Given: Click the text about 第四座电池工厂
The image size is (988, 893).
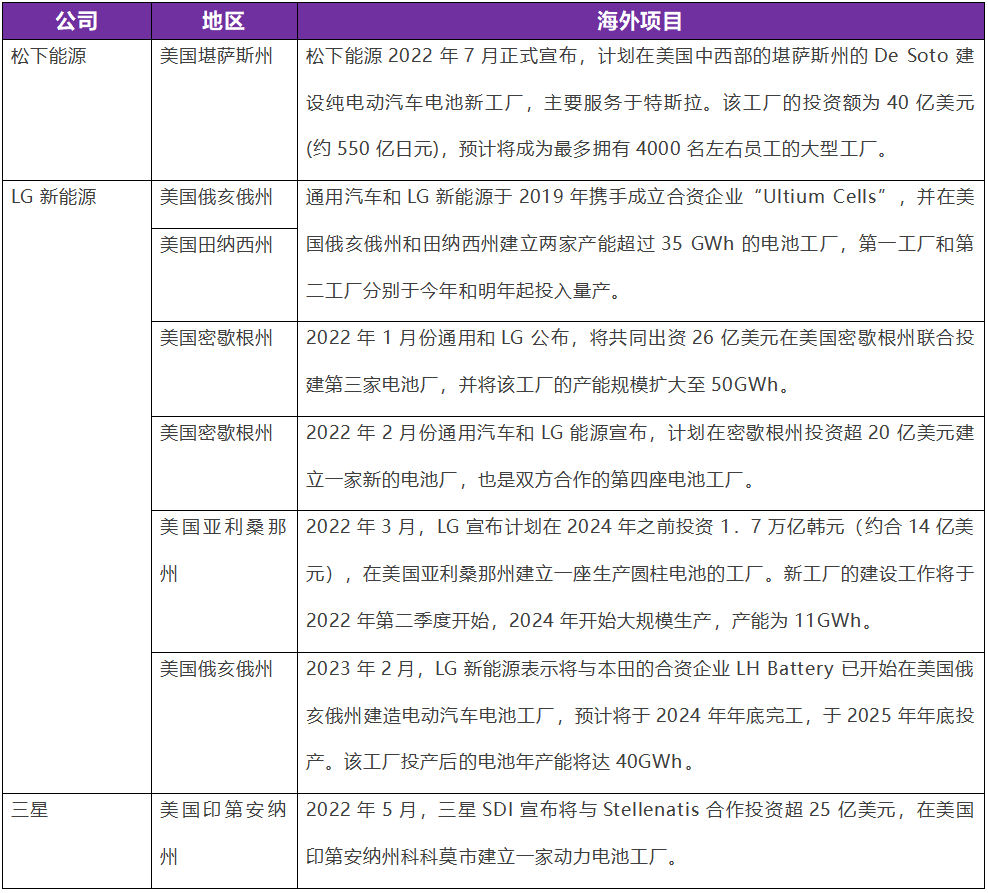Looking at the screenshot, I should point(640,463).
